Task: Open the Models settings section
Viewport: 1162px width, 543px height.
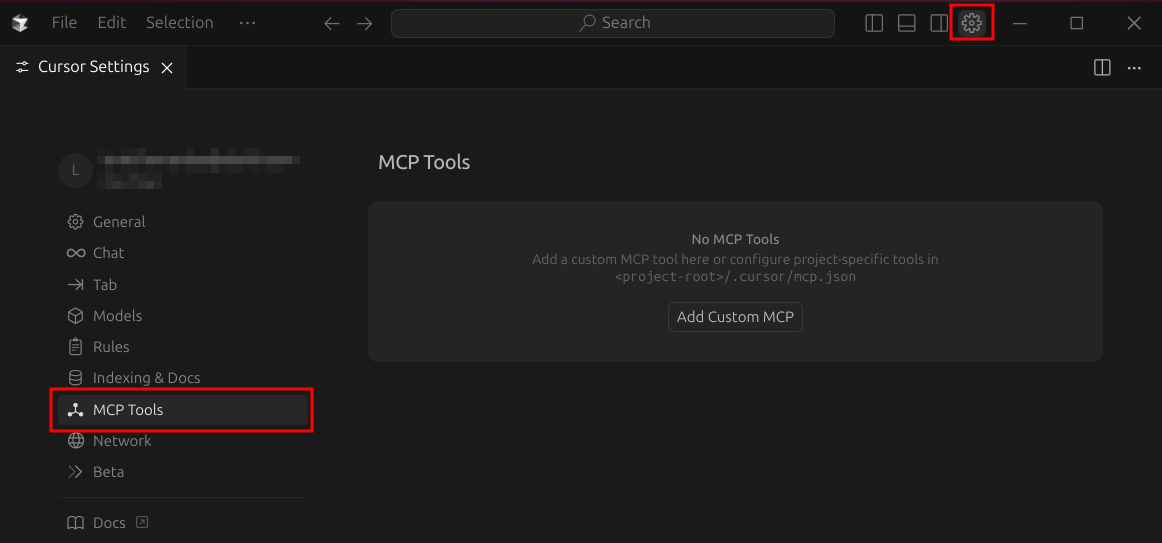Action: (117, 316)
